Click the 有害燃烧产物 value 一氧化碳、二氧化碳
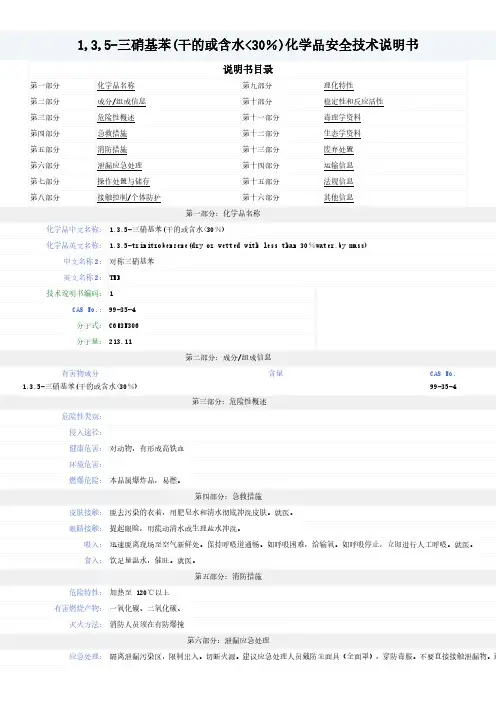496x702 pixels. [145, 608]
